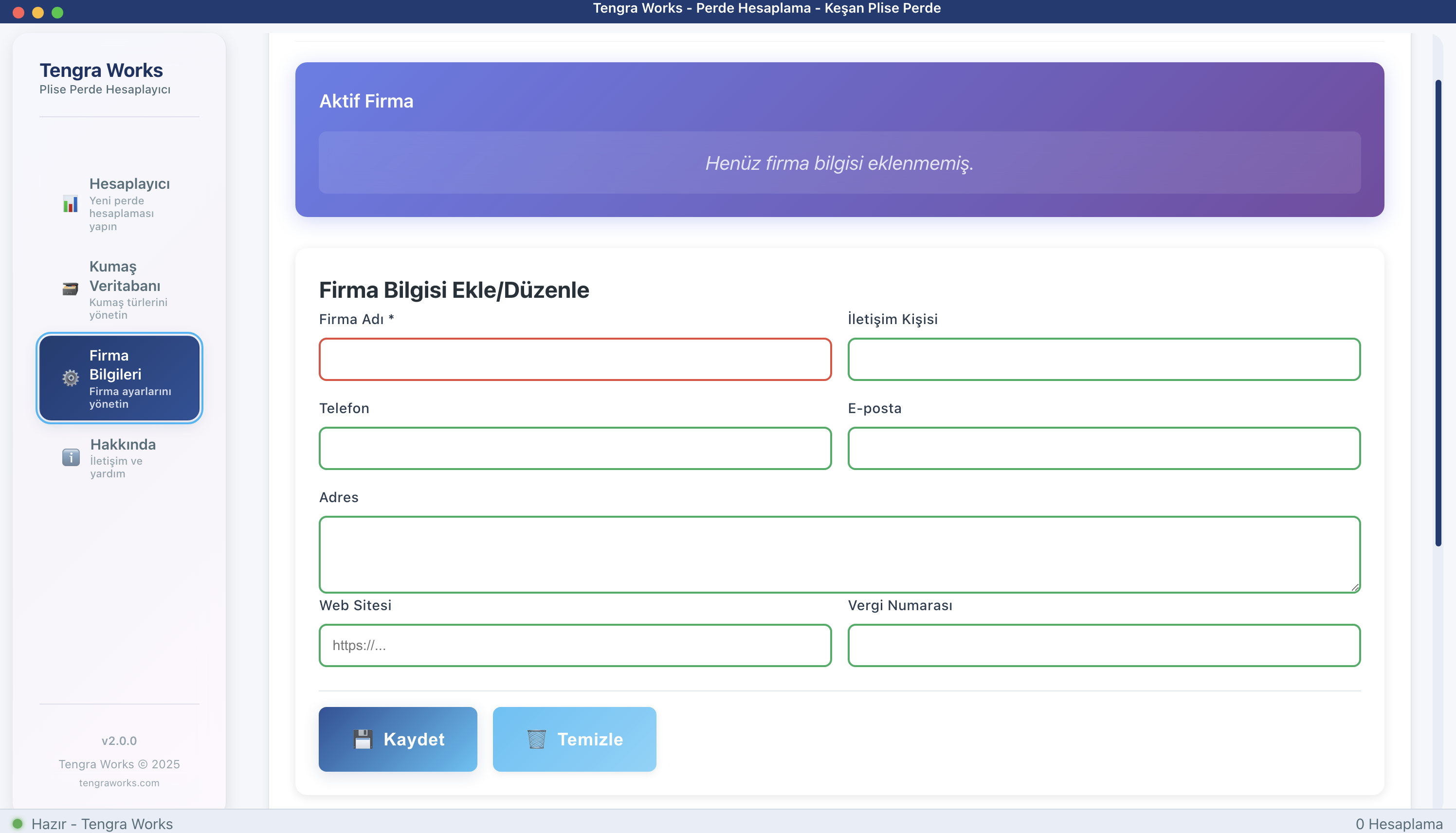Click the trash bin icon on Temizle
Image resolution: width=1456 pixels, height=833 pixels.
pos(537,739)
